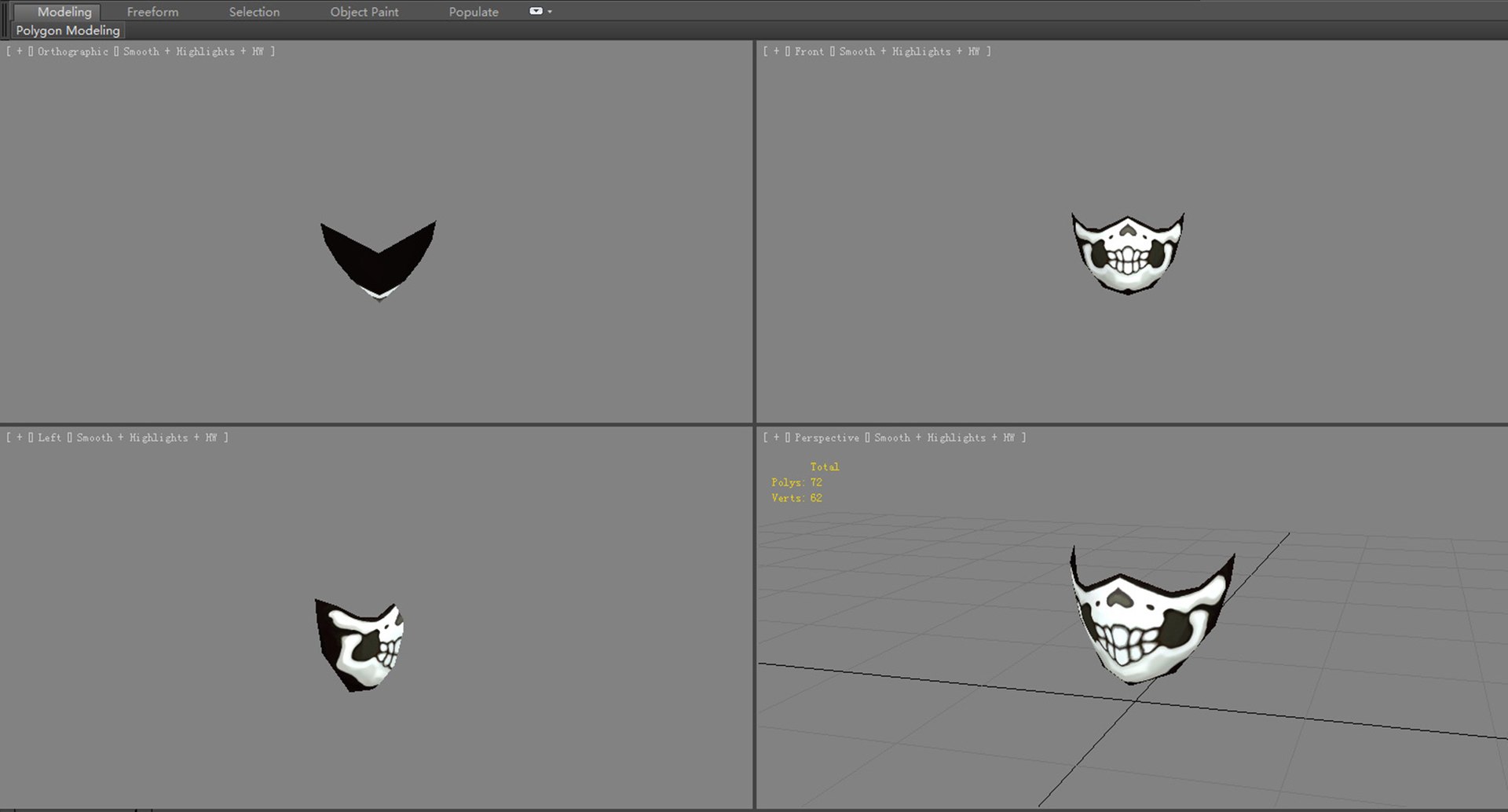This screenshot has width=1508, height=812.
Task: Select the black mask in the Orthographic viewport
Action: [379, 265]
